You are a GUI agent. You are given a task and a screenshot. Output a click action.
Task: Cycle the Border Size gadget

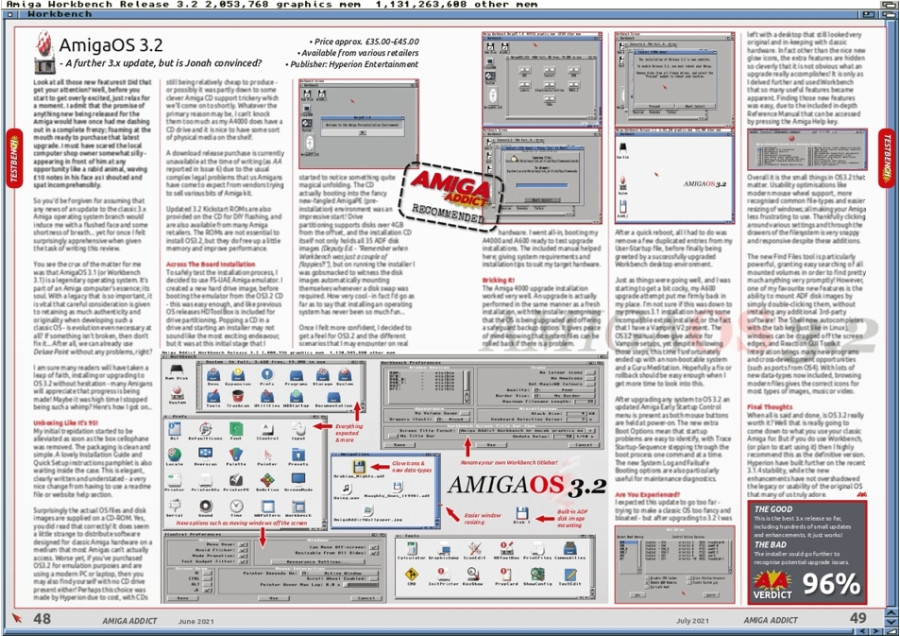(x=564, y=395)
